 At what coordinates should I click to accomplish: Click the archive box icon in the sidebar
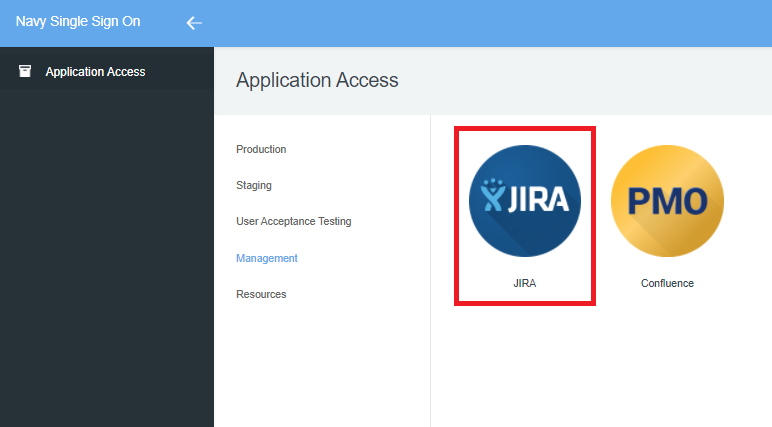[25, 71]
